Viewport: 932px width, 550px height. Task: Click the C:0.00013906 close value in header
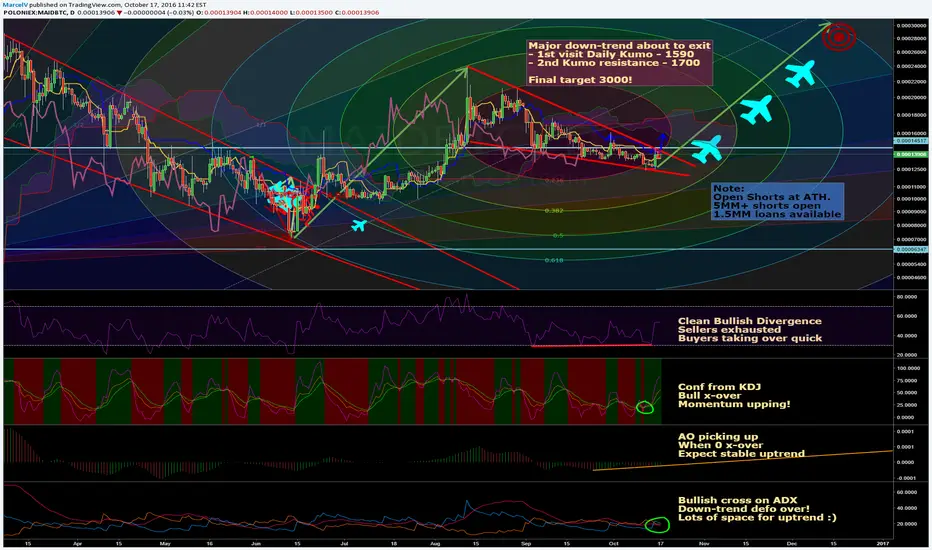[357, 12]
